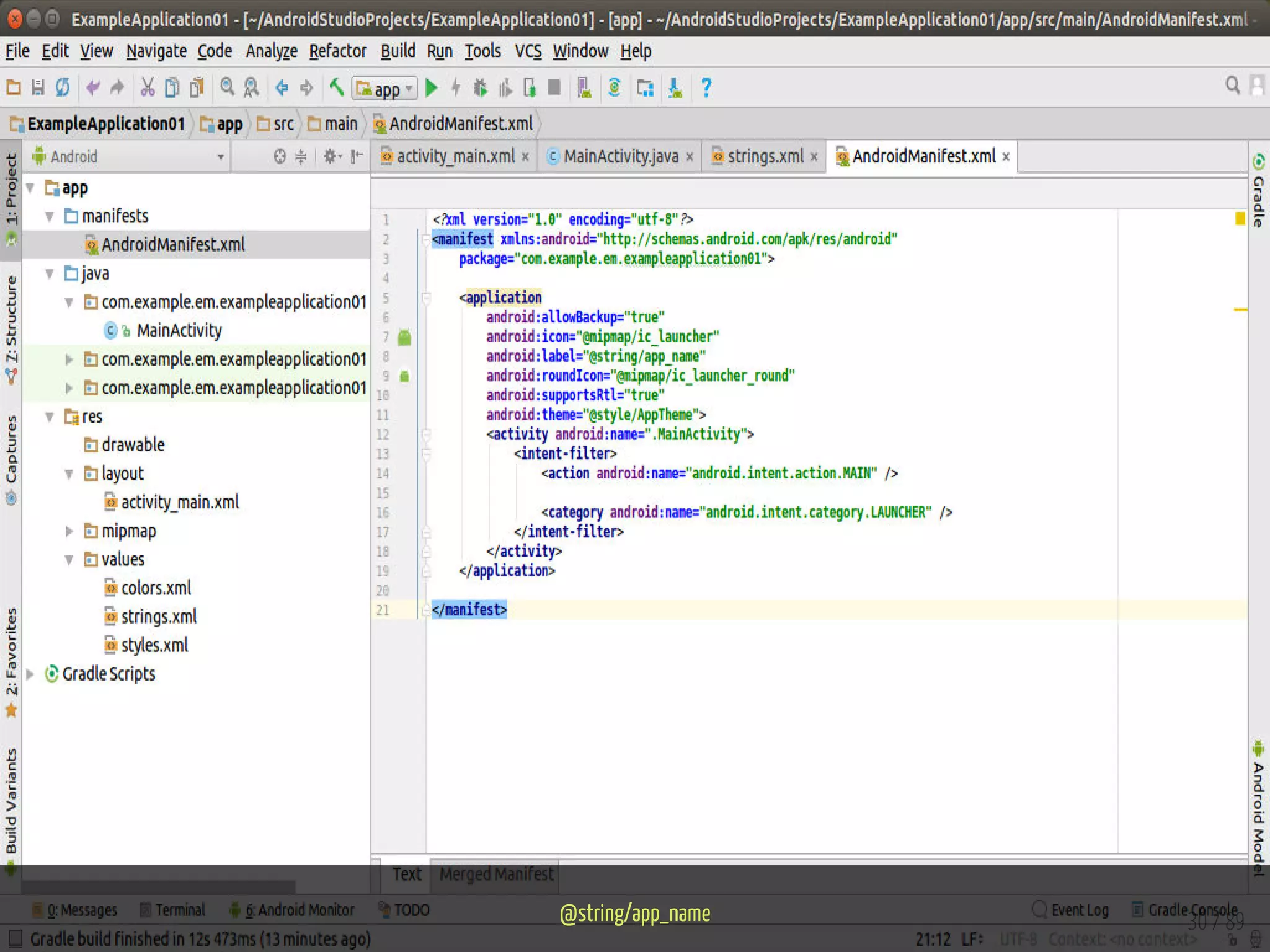Viewport: 1270px width, 952px height.
Task: Click the Find magnifier icon
Action: click(x=228, y=87)
